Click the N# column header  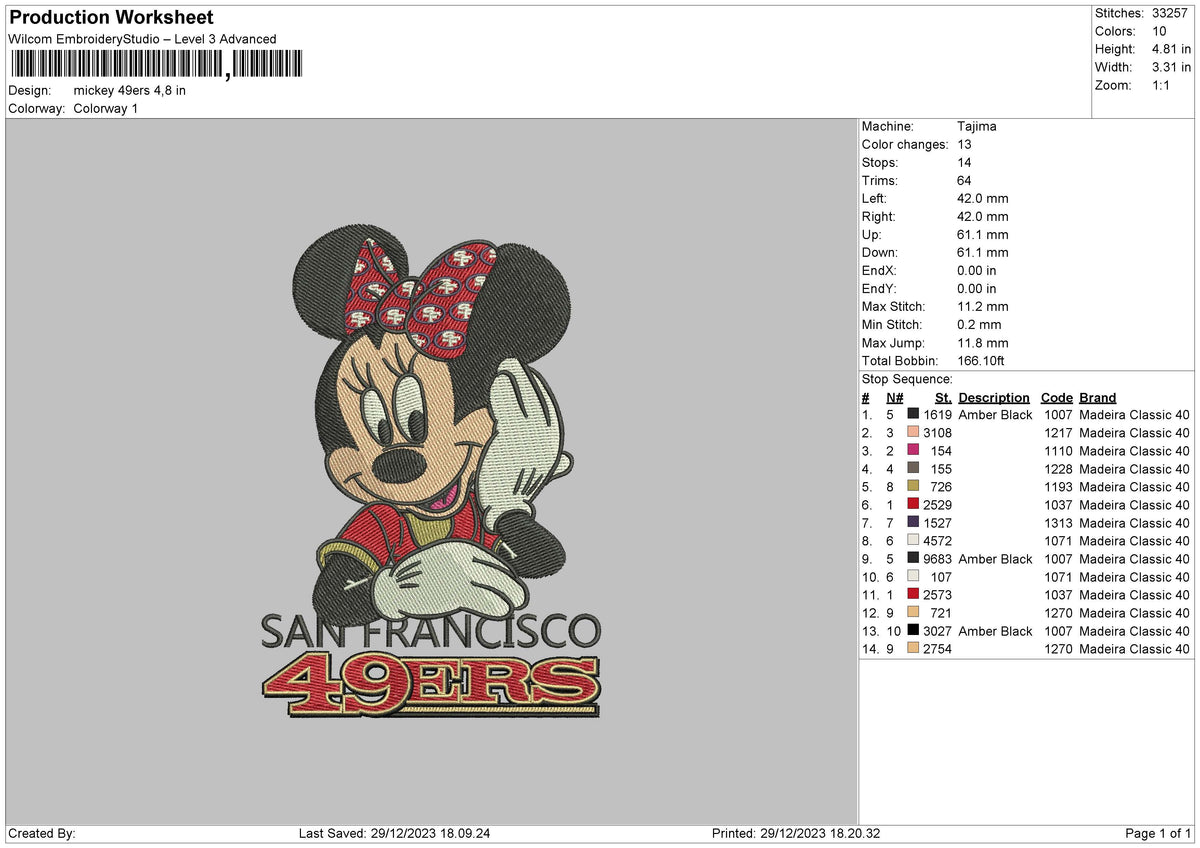pos(894,398)
